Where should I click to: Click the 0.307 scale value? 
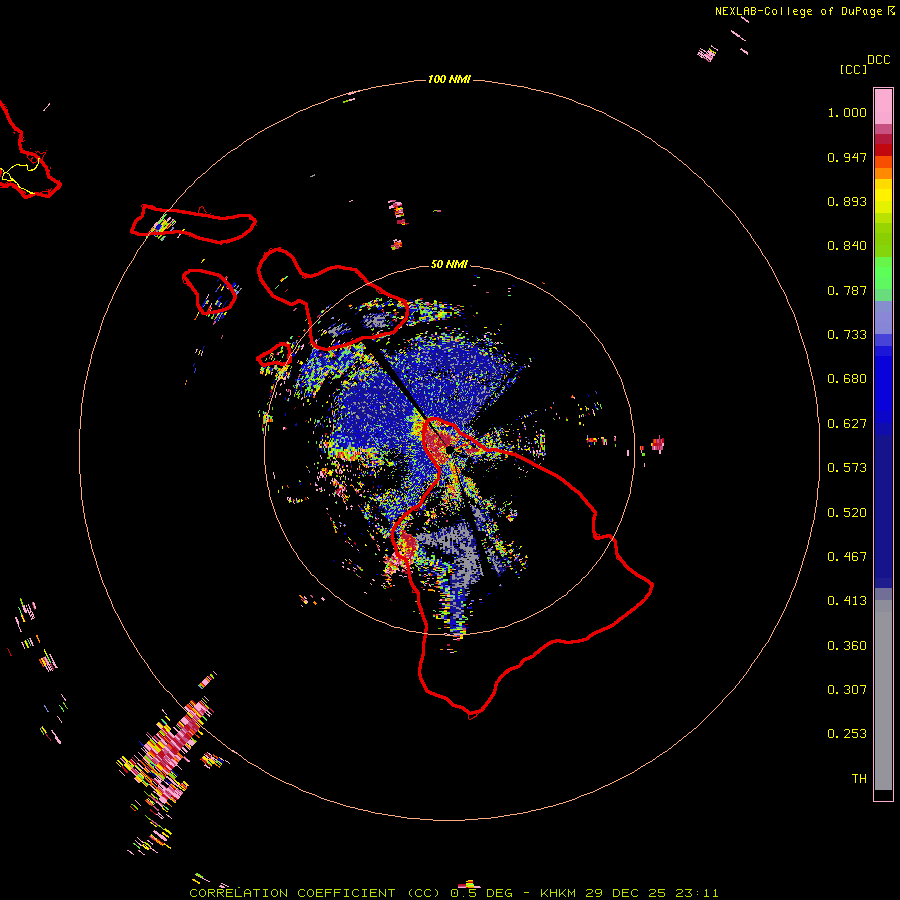pyautogui.click(x=847, y=690)
